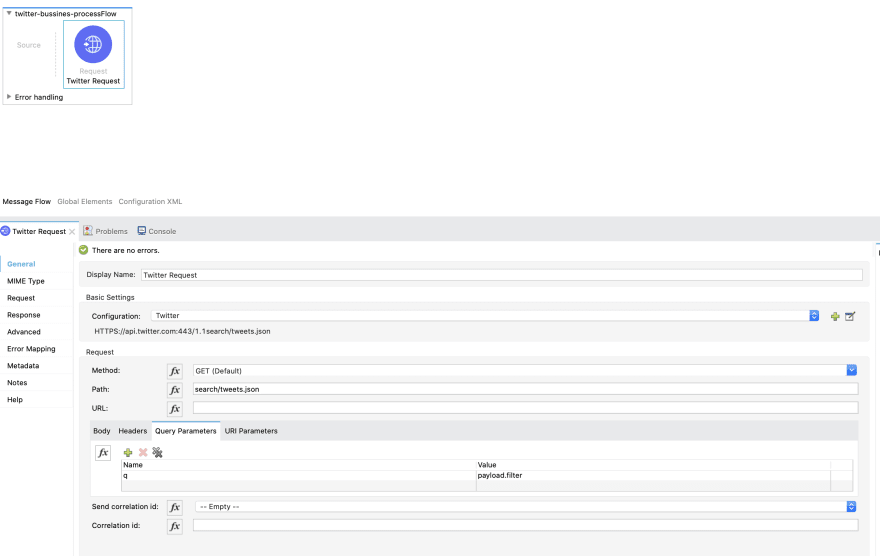Toggle fx button for Send correlation id

175,507
